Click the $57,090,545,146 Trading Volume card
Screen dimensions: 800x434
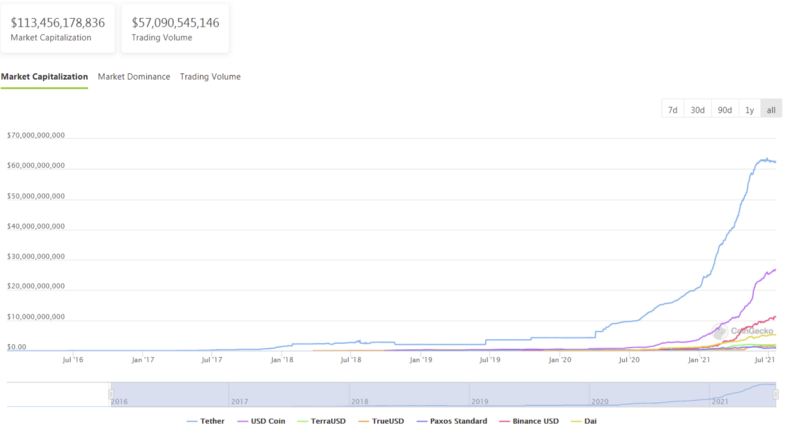coord(176,29)
